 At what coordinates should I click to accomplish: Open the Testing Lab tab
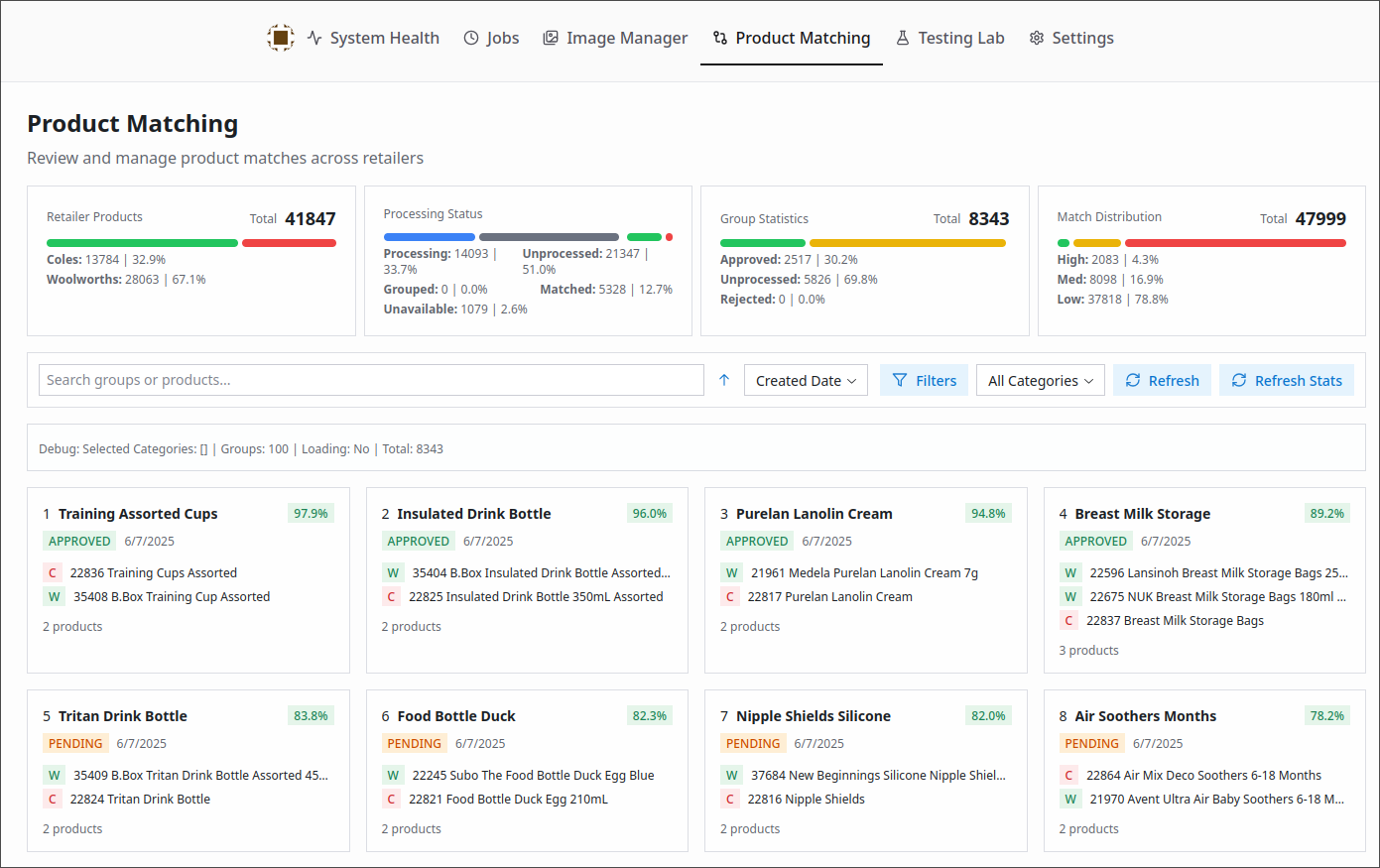click(x=950, y=38)
